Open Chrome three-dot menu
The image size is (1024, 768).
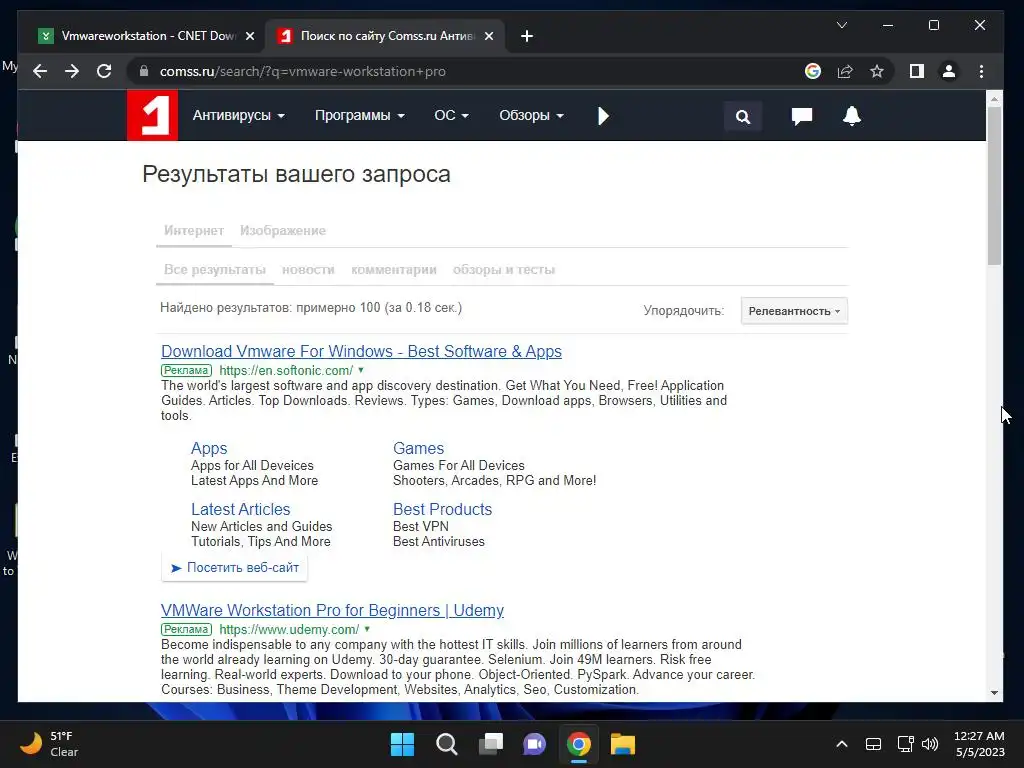(981, 71)
